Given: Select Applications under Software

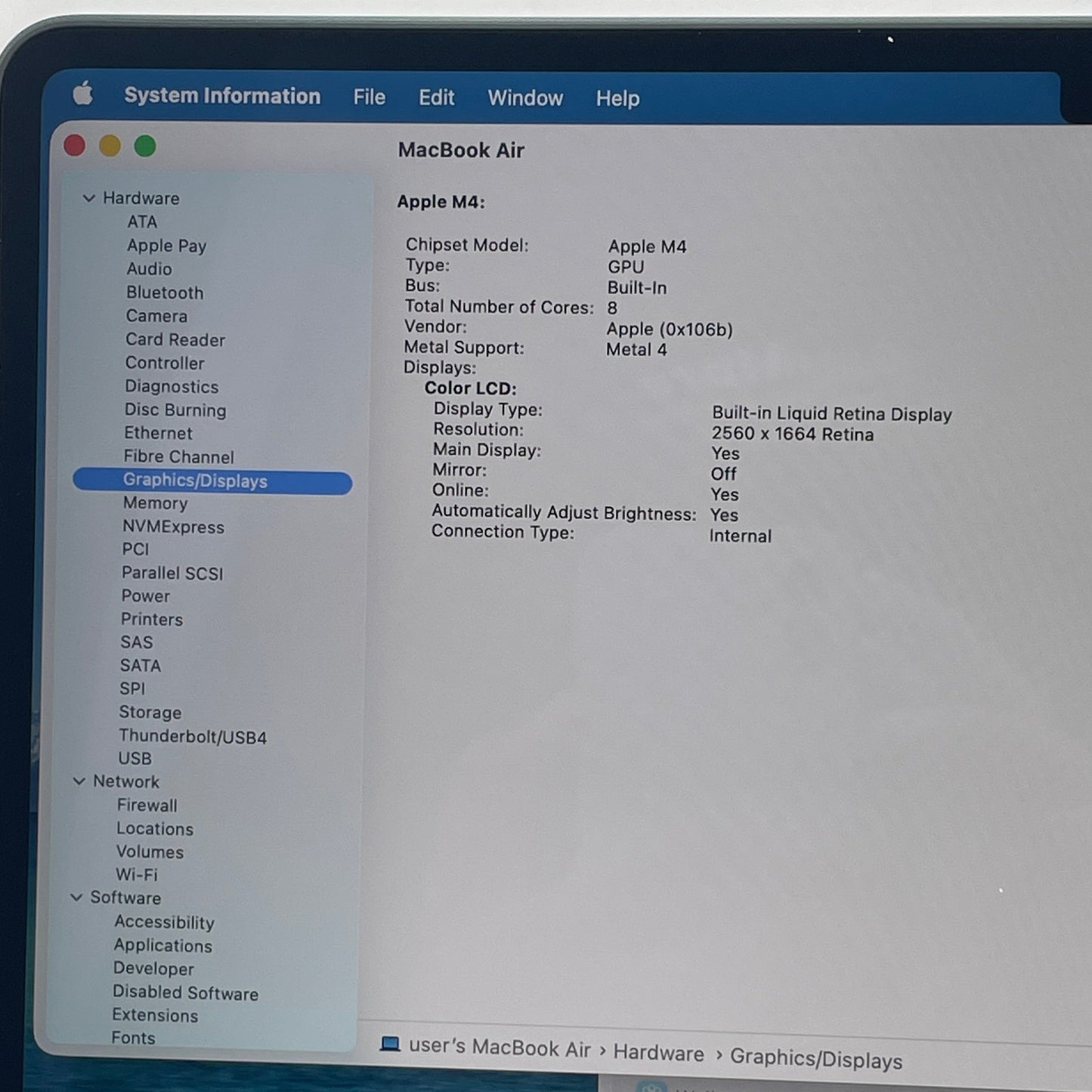Looking at the screenshot, I should [x=162, y=945].
